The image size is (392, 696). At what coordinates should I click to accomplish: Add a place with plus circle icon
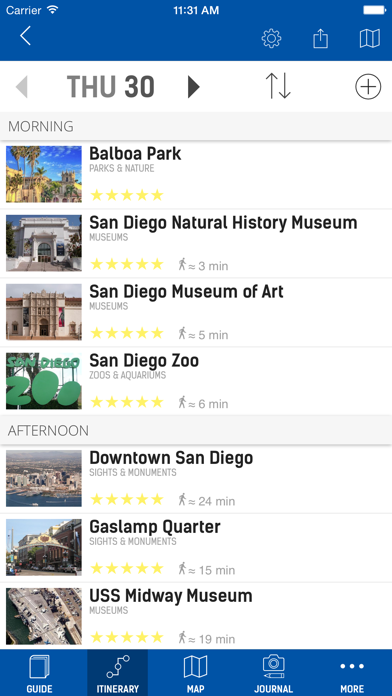tap(368, 86)
